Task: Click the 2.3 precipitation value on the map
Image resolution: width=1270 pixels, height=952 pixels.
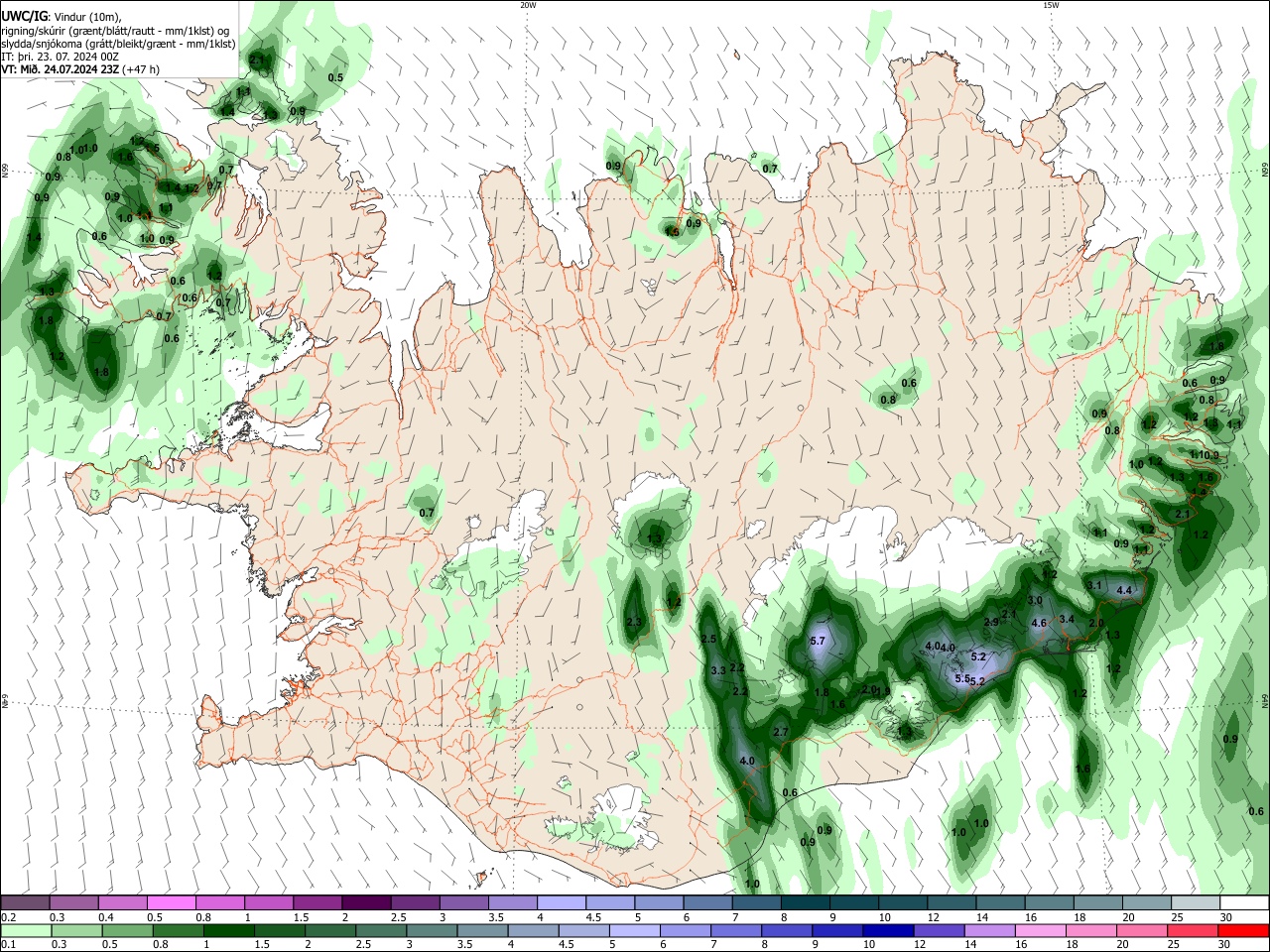Action: coord(635,622)
